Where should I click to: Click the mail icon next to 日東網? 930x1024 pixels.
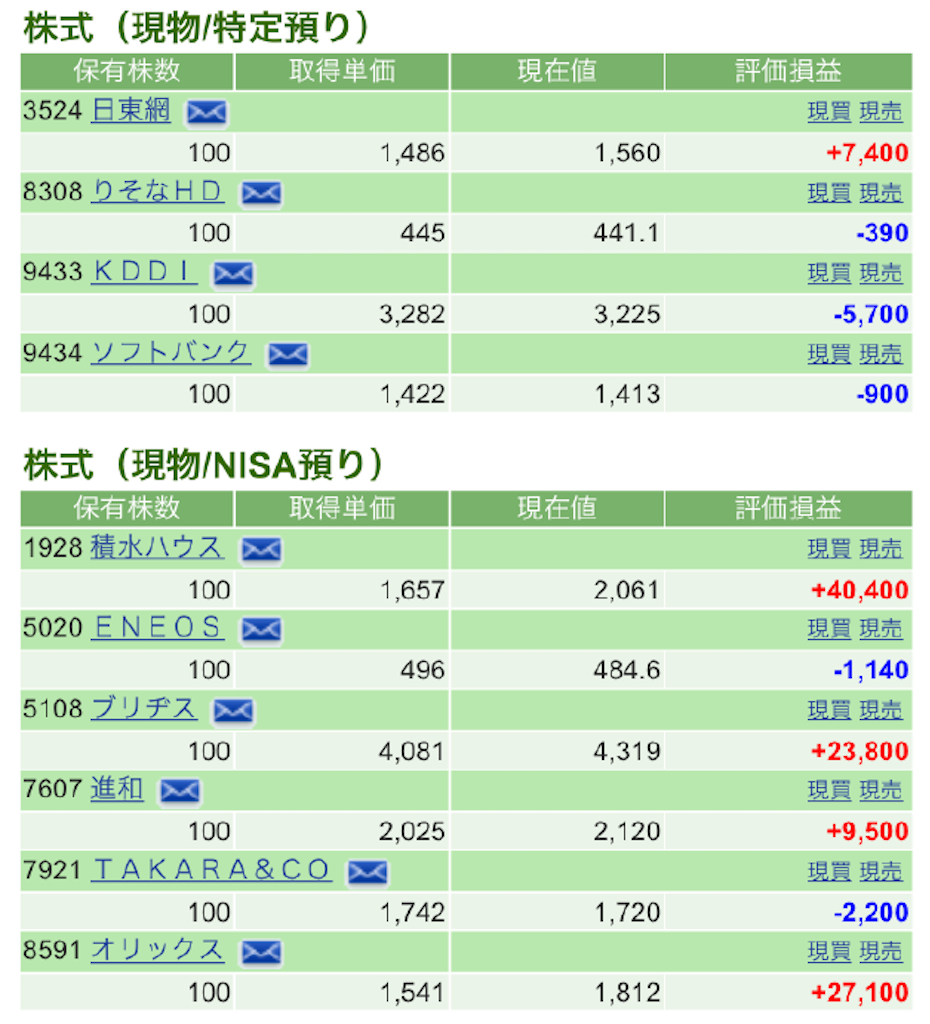click(x=206, y=112)
